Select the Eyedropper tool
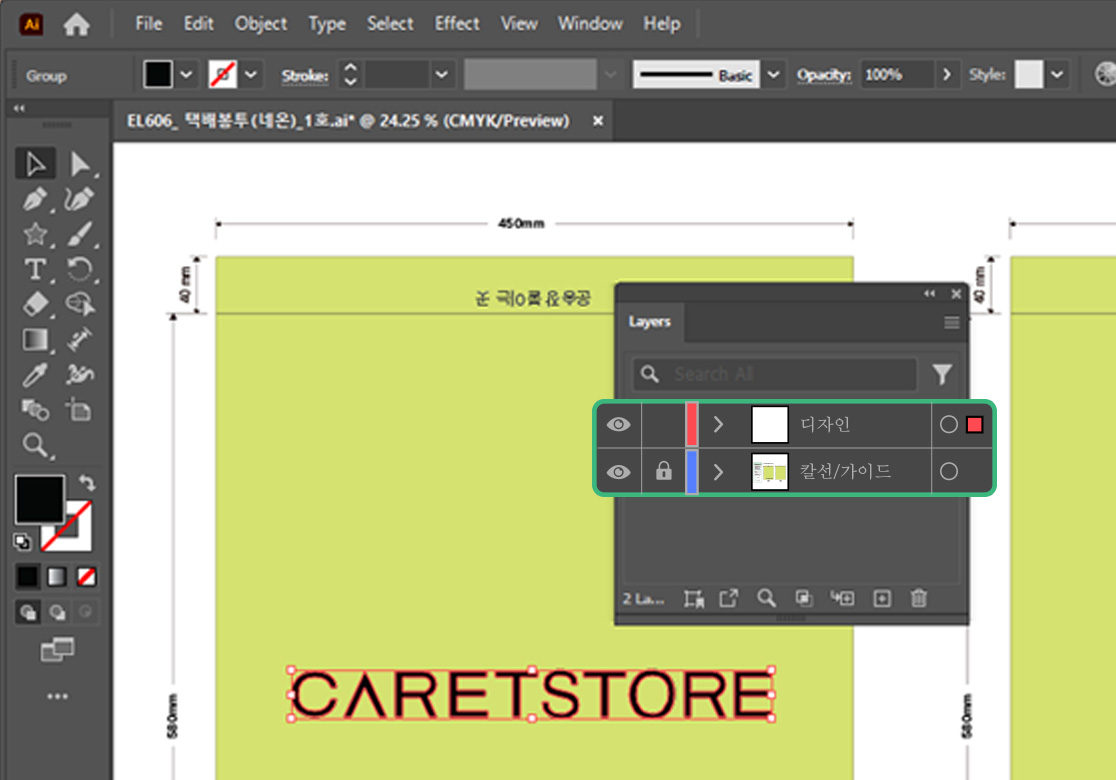 (x=35, y=375)
